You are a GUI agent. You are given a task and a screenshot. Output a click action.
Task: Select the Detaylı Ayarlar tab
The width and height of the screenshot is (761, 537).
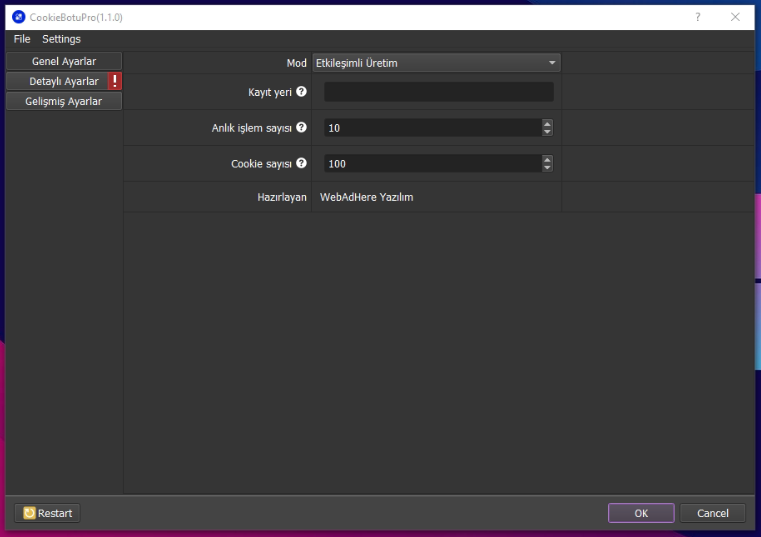[58, 81]
